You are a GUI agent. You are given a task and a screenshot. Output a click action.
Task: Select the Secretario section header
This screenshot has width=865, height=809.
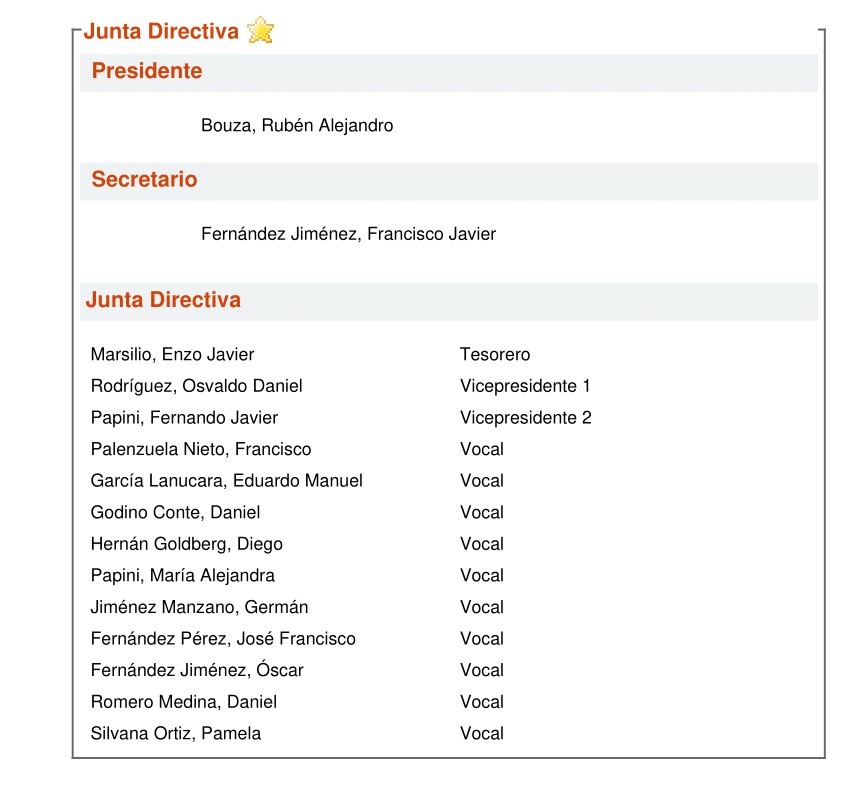coord(144,180)
